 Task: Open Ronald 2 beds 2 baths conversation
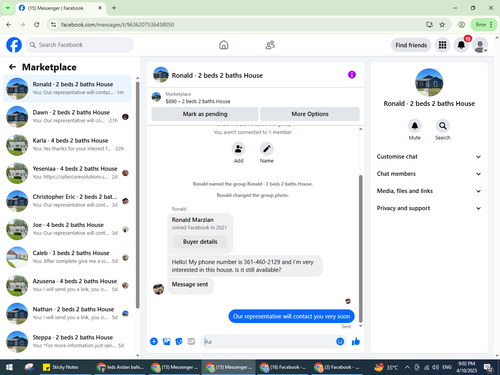point(67,88)
